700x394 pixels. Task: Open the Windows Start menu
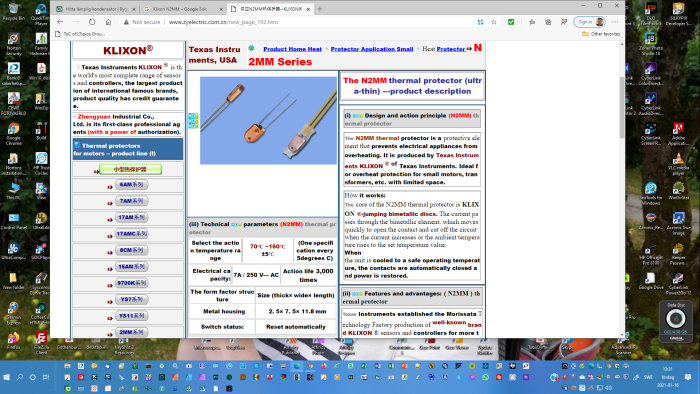tap(6, 377)
